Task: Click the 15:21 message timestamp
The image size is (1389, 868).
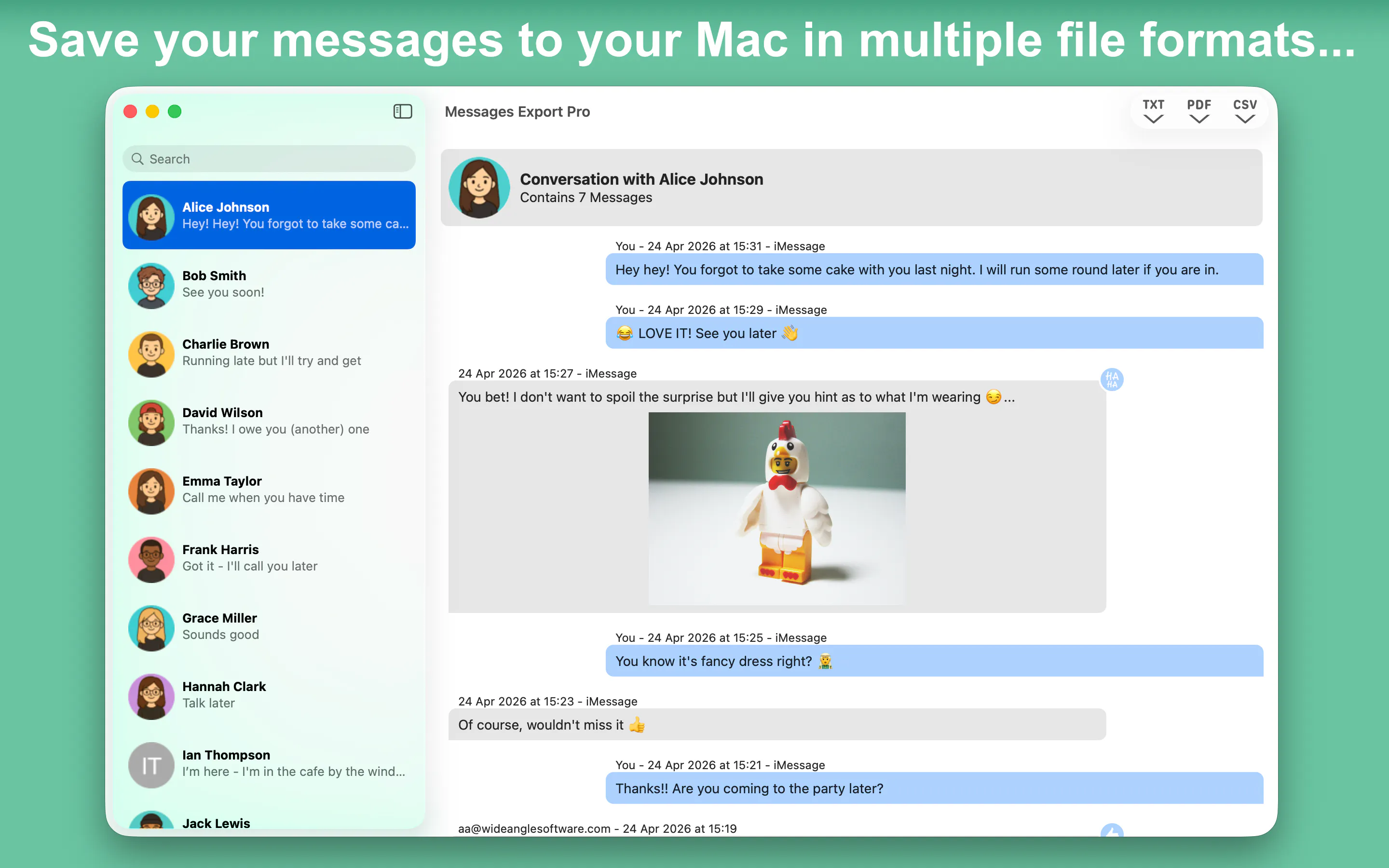Action: pos(721,765)
